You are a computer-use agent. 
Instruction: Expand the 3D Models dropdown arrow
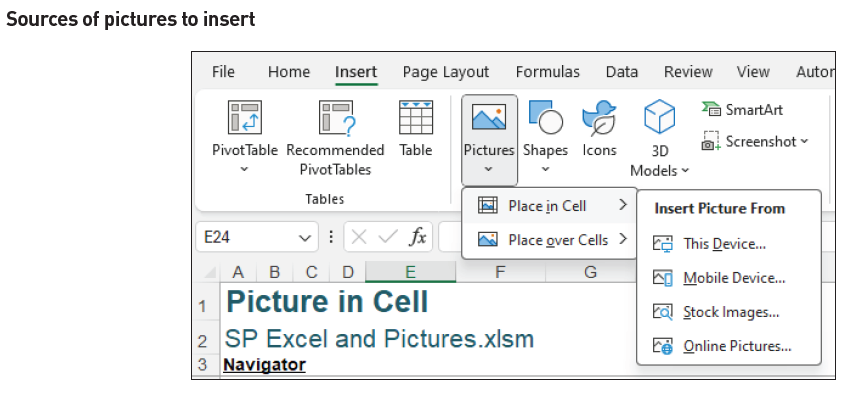click(685, 171)
